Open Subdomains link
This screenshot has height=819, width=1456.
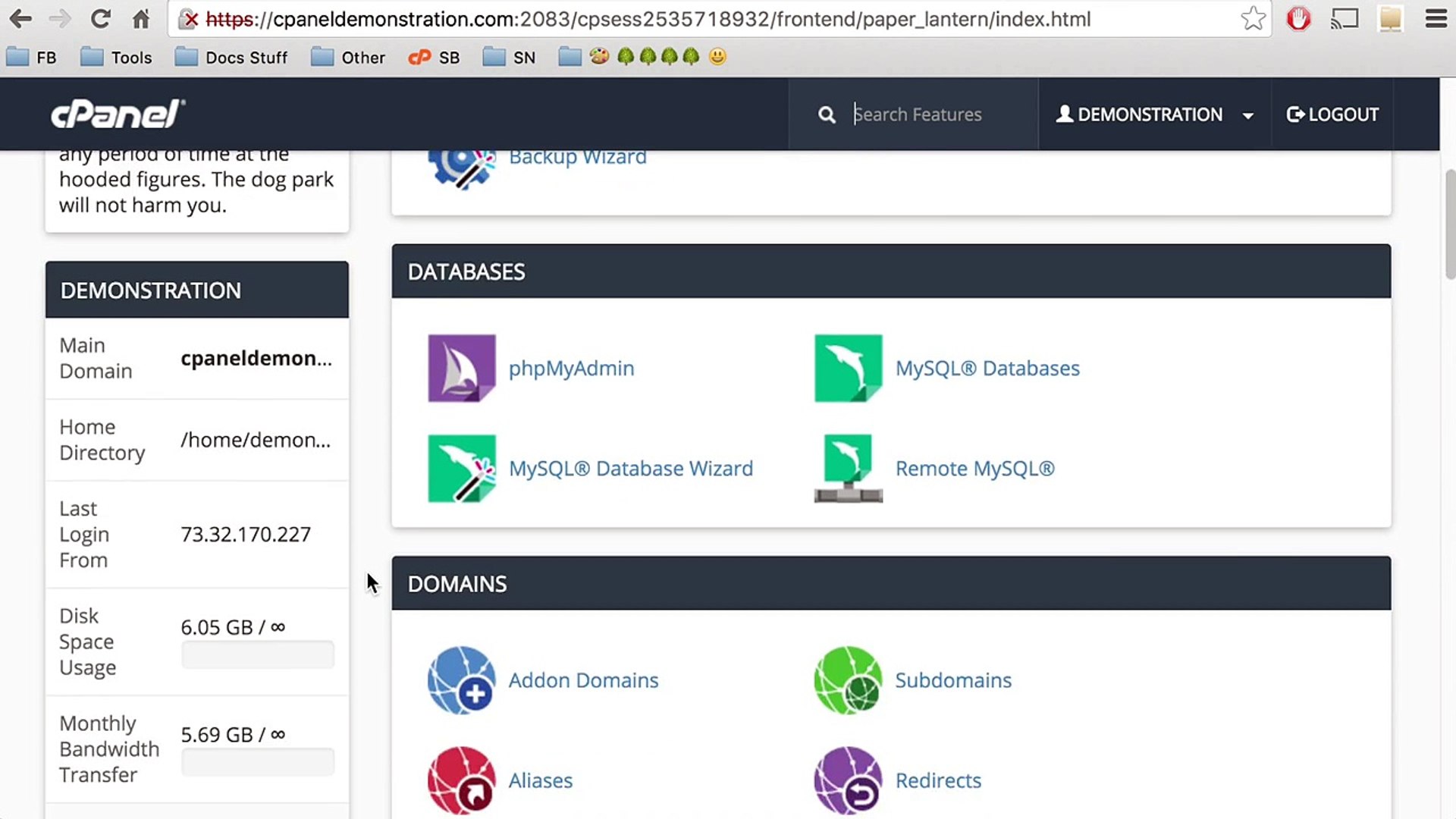[953, 680]
